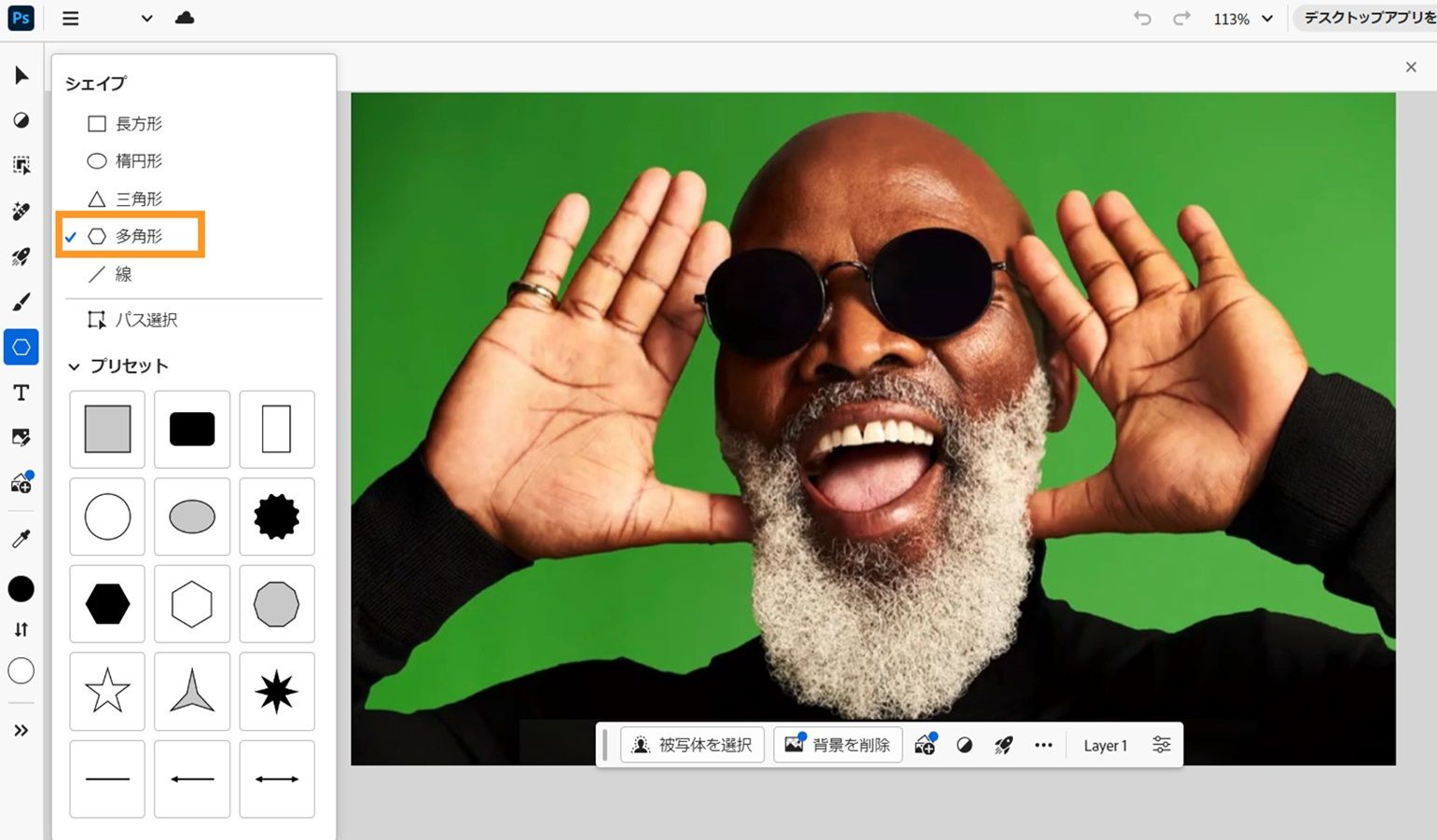This screenshot has height=840, width=1437.
Task: Select the 長方形 shape option
Action: point(138,123)
